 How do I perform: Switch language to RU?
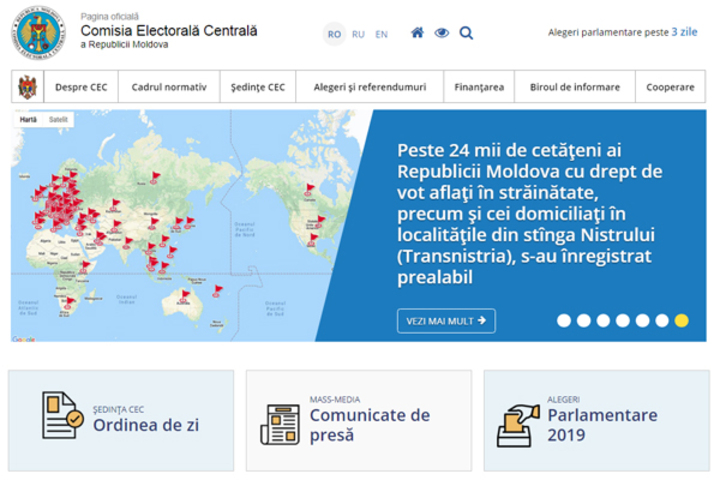click(358, 34)
